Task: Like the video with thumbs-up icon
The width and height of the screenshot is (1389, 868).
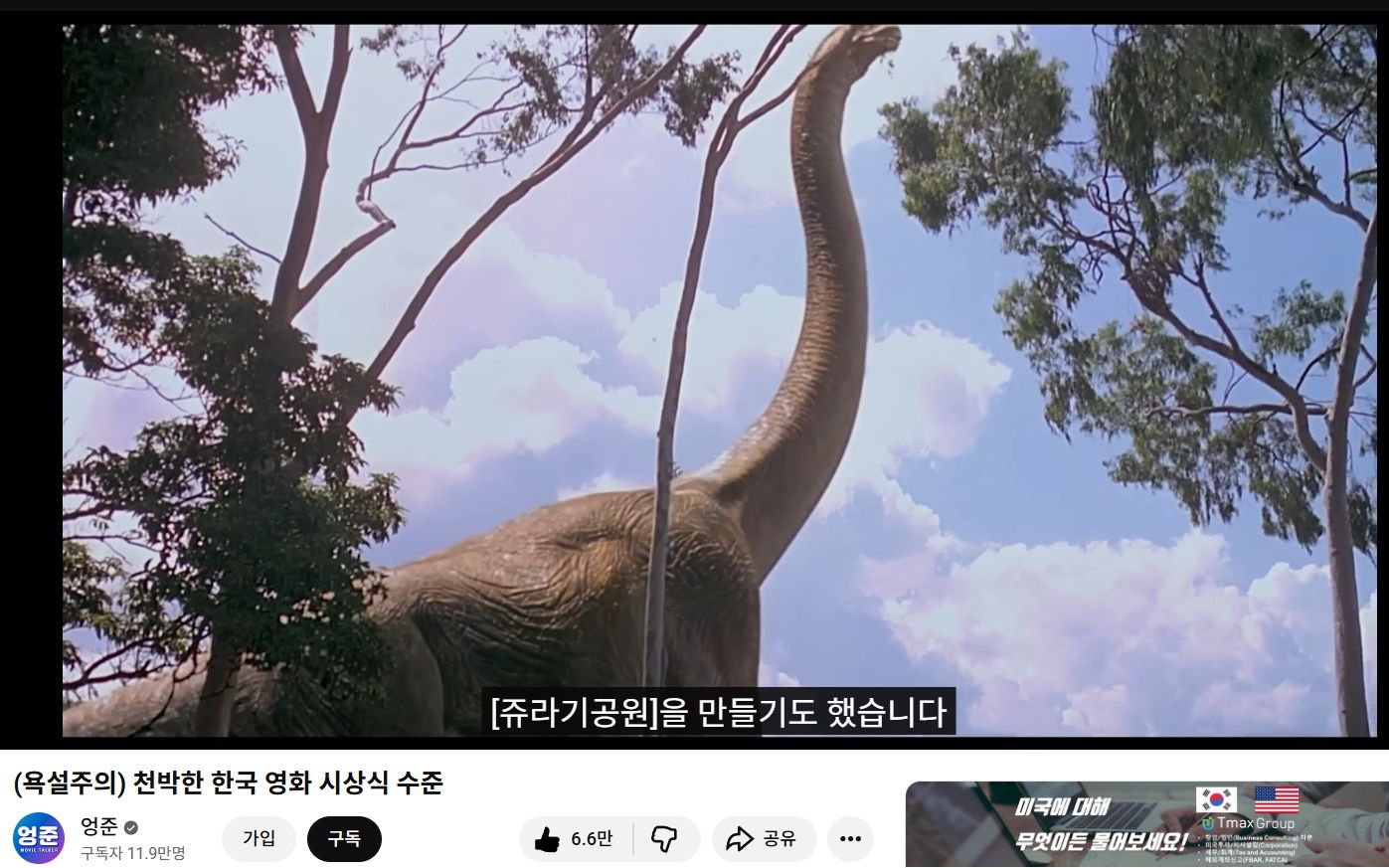Action: coord(547,840)
